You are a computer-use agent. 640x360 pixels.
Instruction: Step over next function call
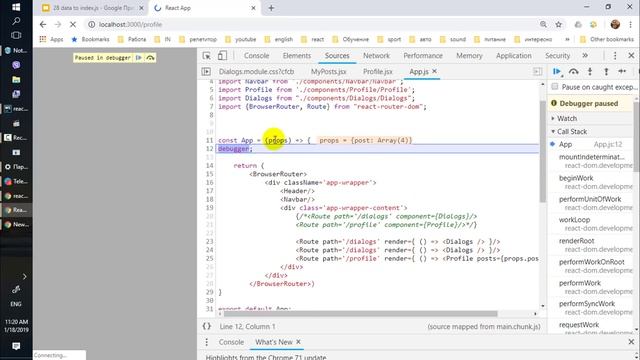573,72
